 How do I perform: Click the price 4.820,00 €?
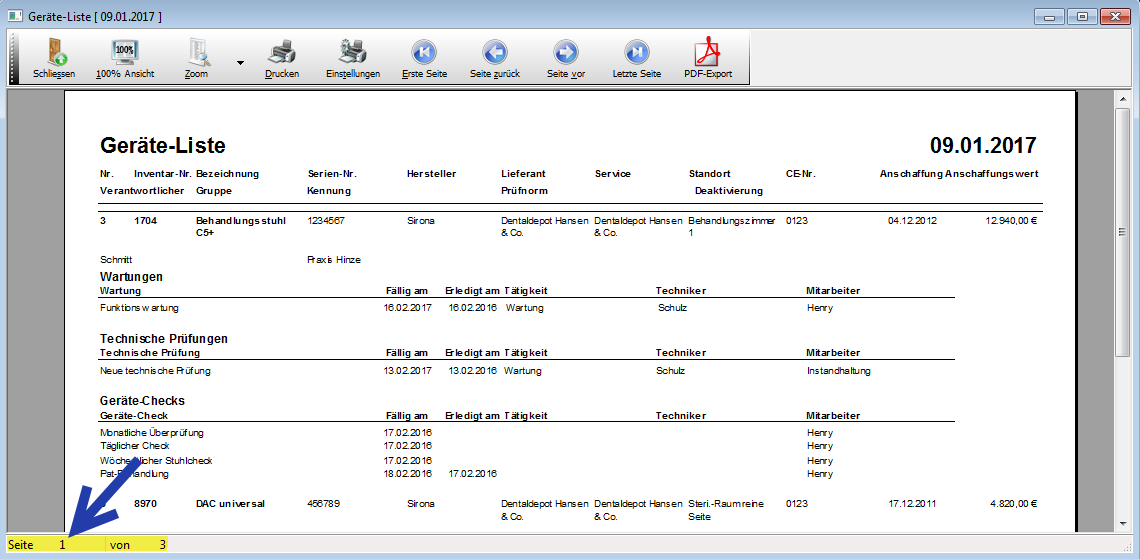point(1013,503)
